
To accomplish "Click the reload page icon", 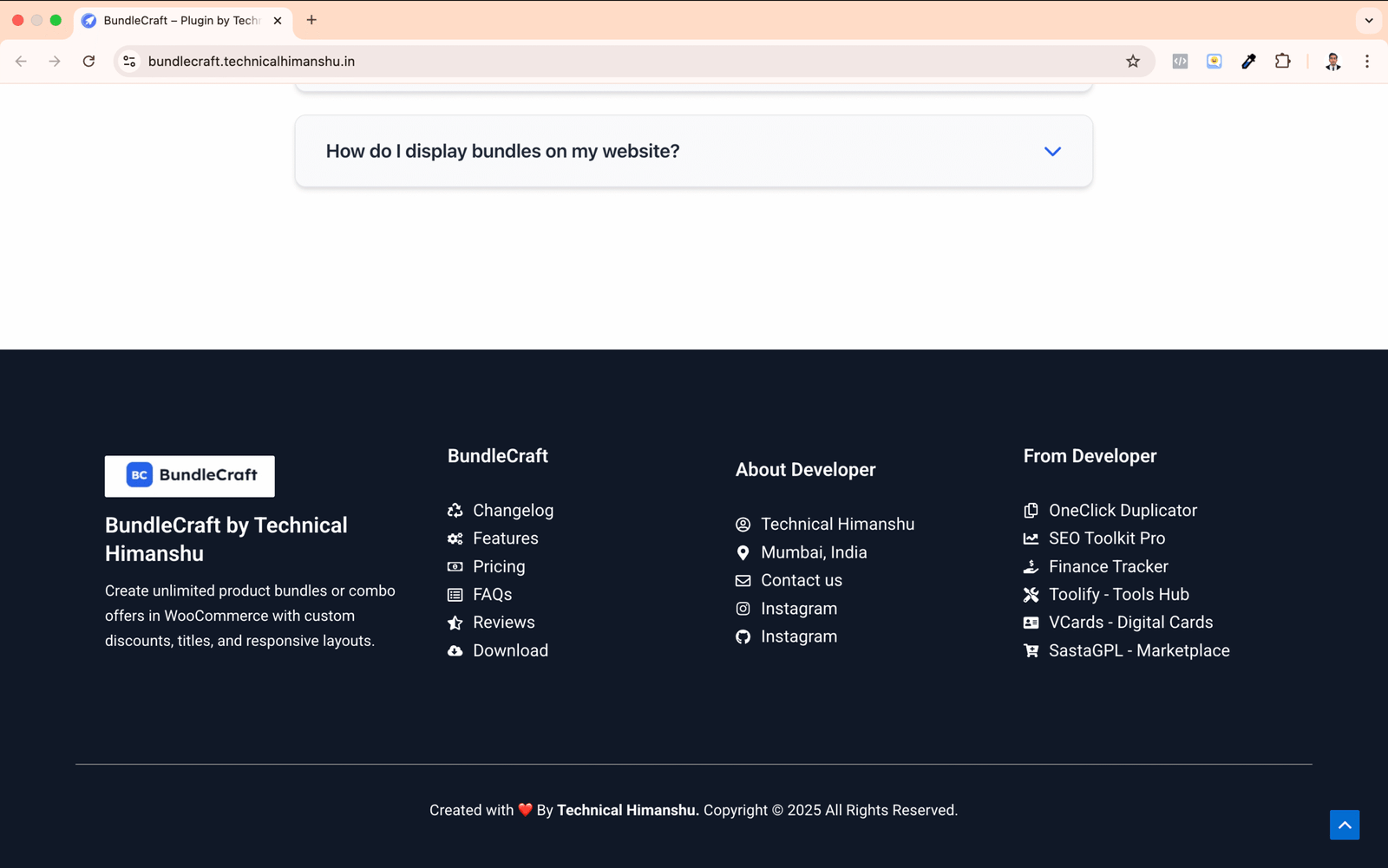I will (x=88, y=62).
